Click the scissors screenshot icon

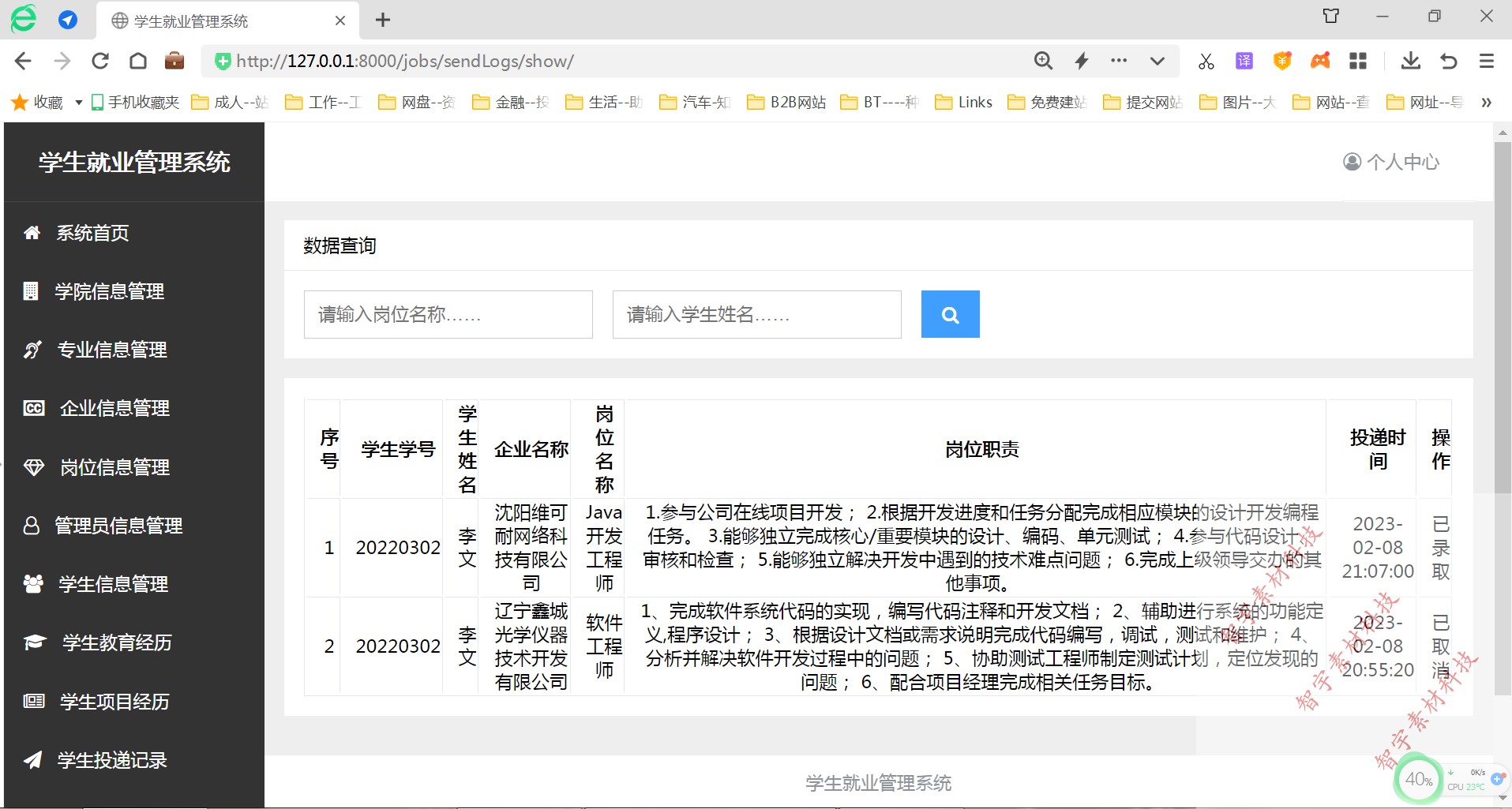[x=1206, y=61]
